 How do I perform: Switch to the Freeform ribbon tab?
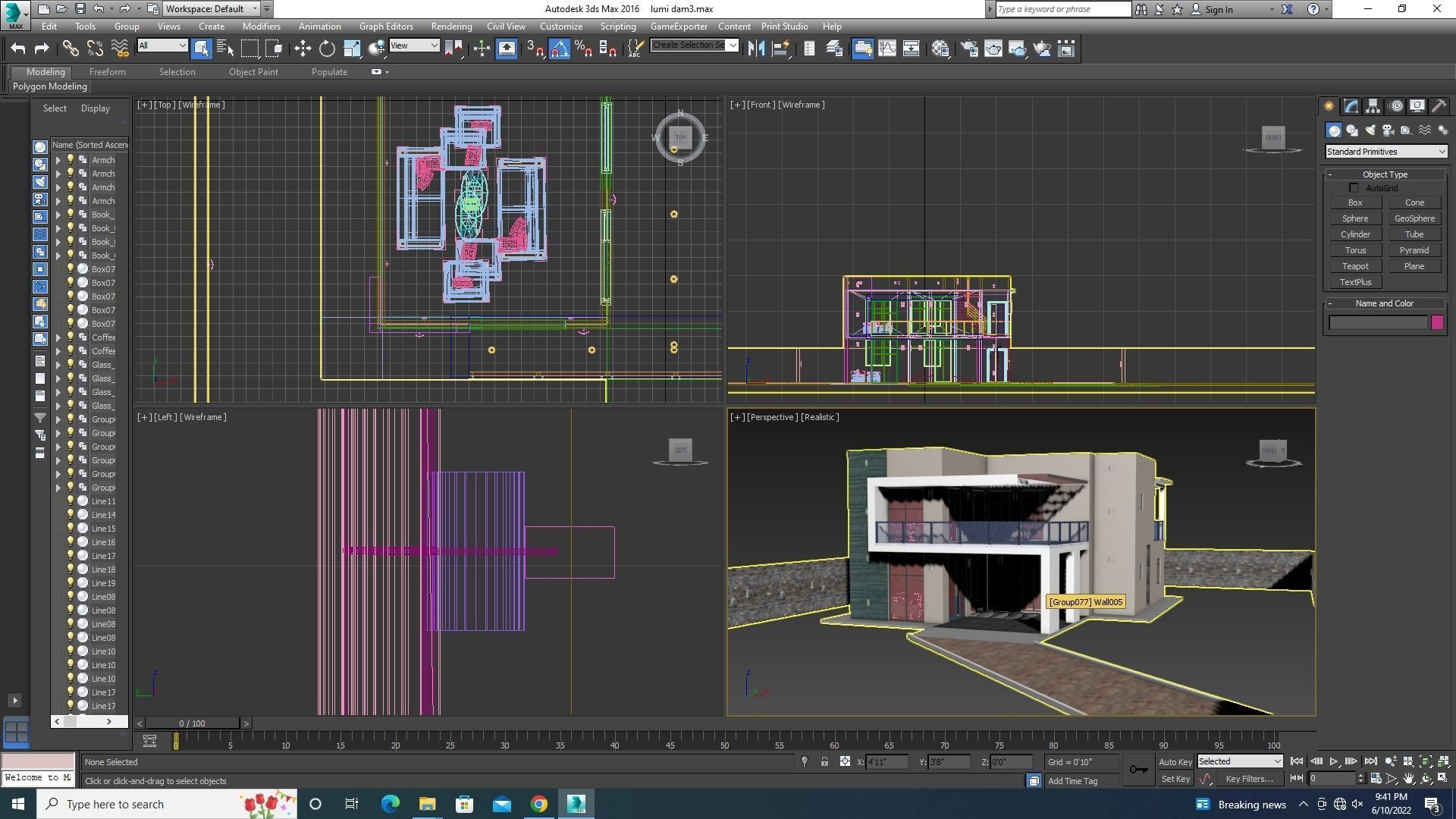107,72
